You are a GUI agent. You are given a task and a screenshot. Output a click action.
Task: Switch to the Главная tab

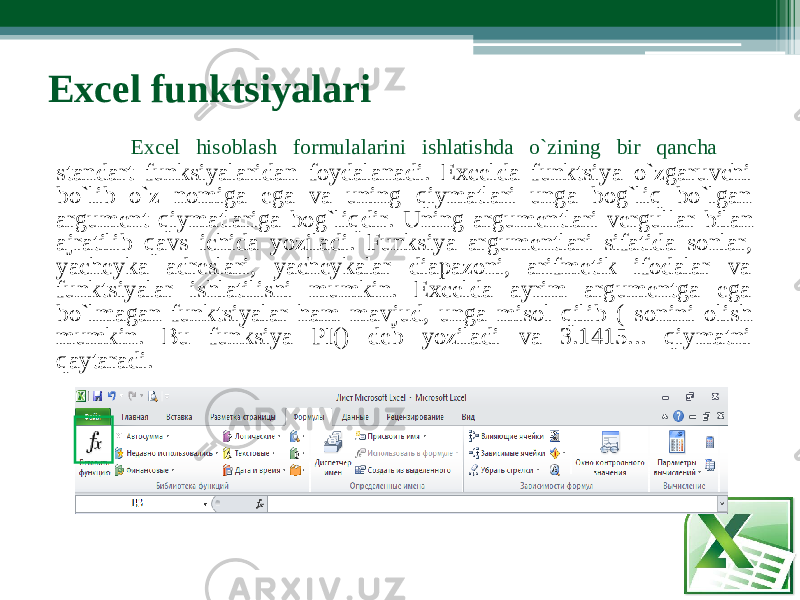134,417
